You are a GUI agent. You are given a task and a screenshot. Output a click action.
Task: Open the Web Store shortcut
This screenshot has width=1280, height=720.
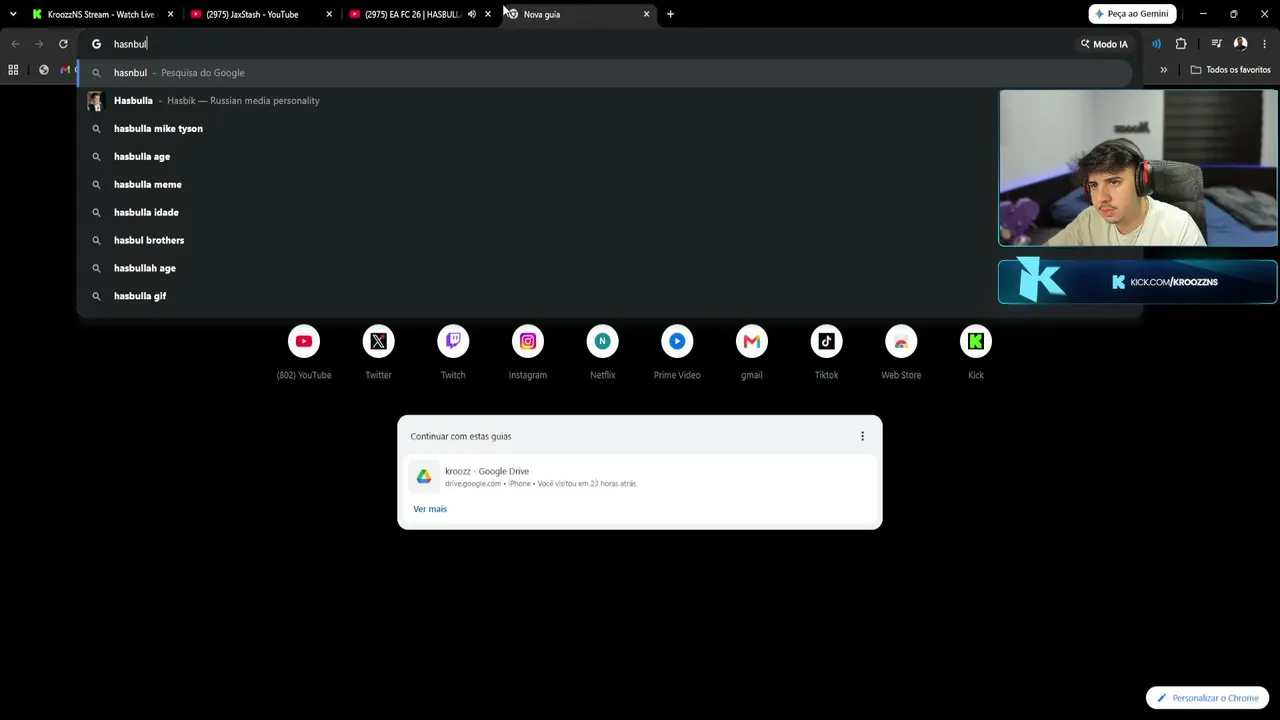pyautogui.click(x=901, y=342)
